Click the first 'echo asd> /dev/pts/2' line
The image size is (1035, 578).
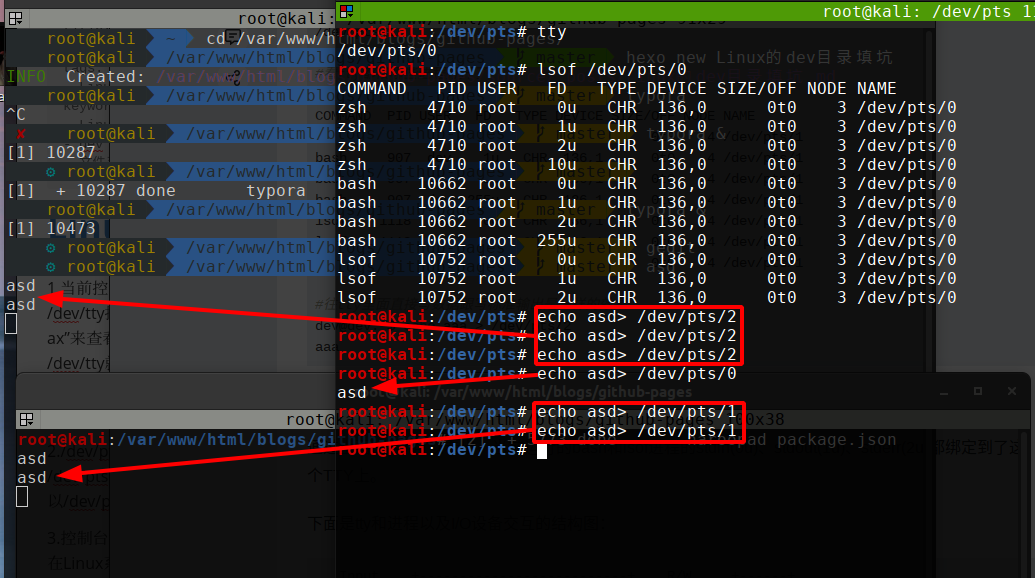pos(636,316)
